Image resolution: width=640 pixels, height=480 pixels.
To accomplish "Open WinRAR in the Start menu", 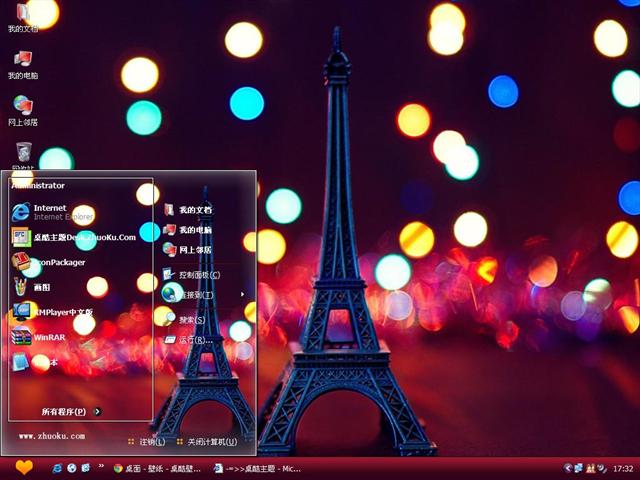I will 39,337.
